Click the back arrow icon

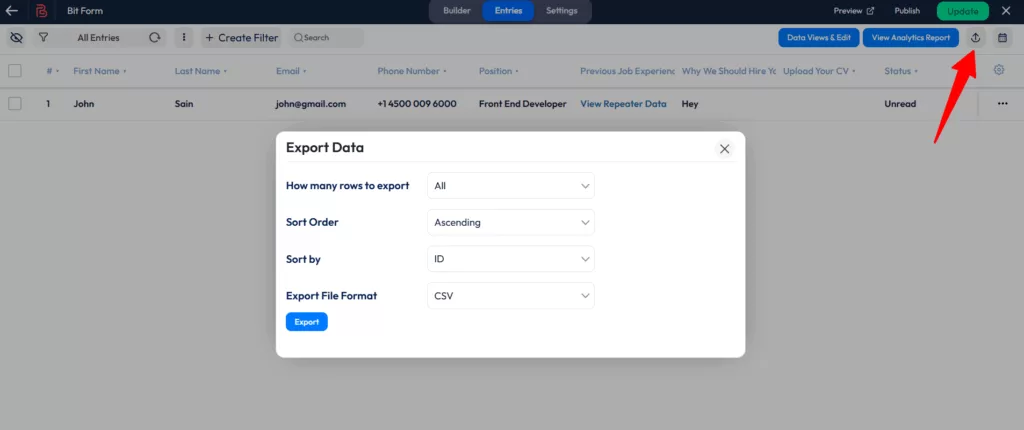point(12,11)
